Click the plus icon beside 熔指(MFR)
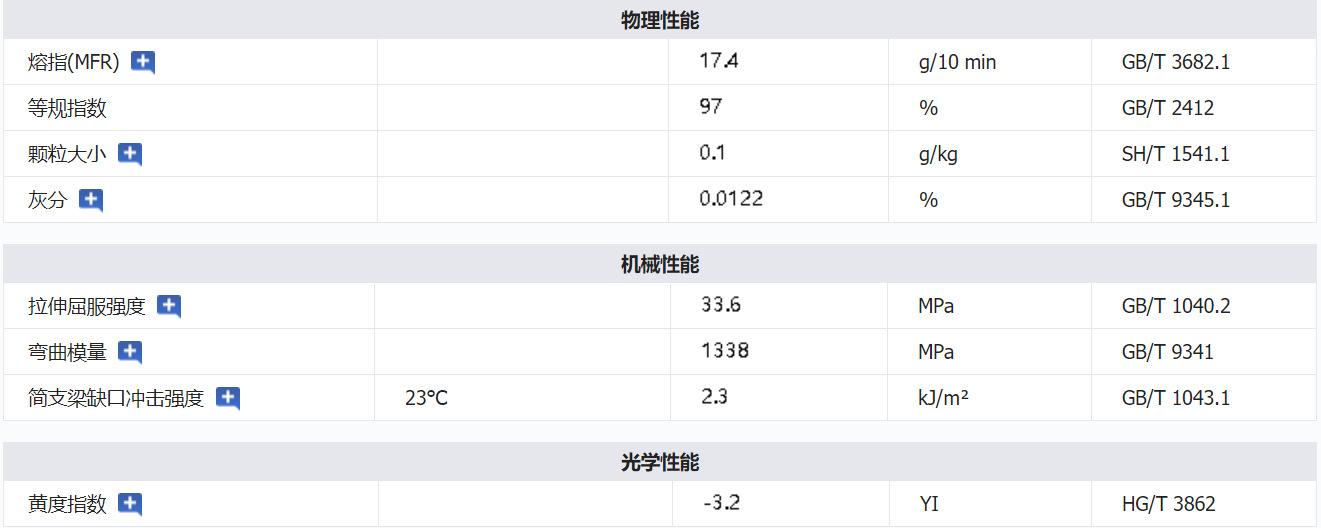Image resolution: width=1321 pixels, height=528 pixels. (x=143, y=62)
